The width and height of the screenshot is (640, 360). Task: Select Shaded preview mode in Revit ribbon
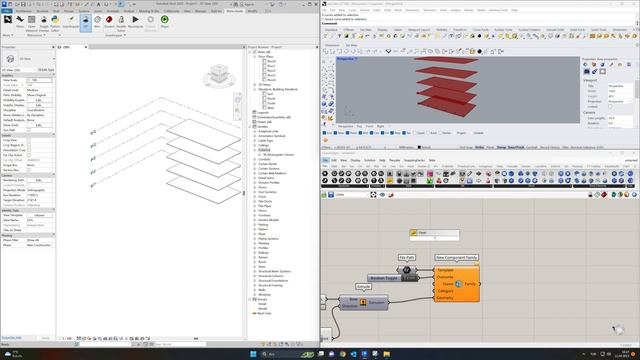tap(109, 22)
